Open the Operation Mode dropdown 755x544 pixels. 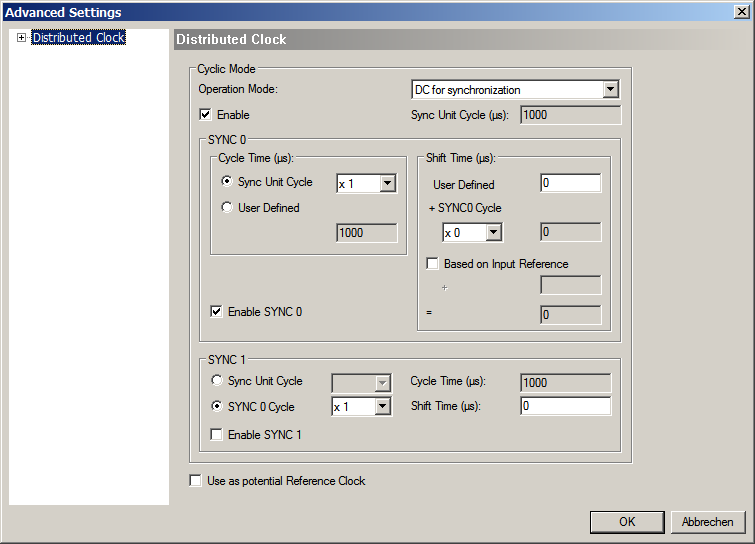(x=610, y=90)
